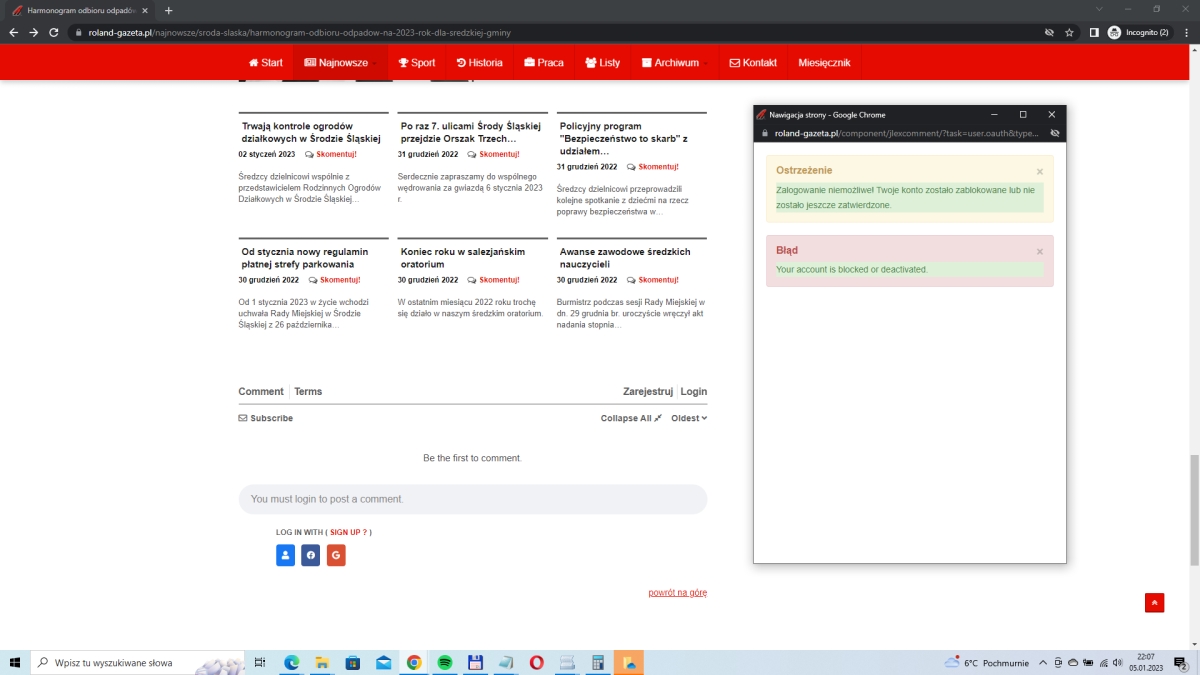Bookmark this page with the star icon
1200x675 pixels.
(x=1069, y=33)
